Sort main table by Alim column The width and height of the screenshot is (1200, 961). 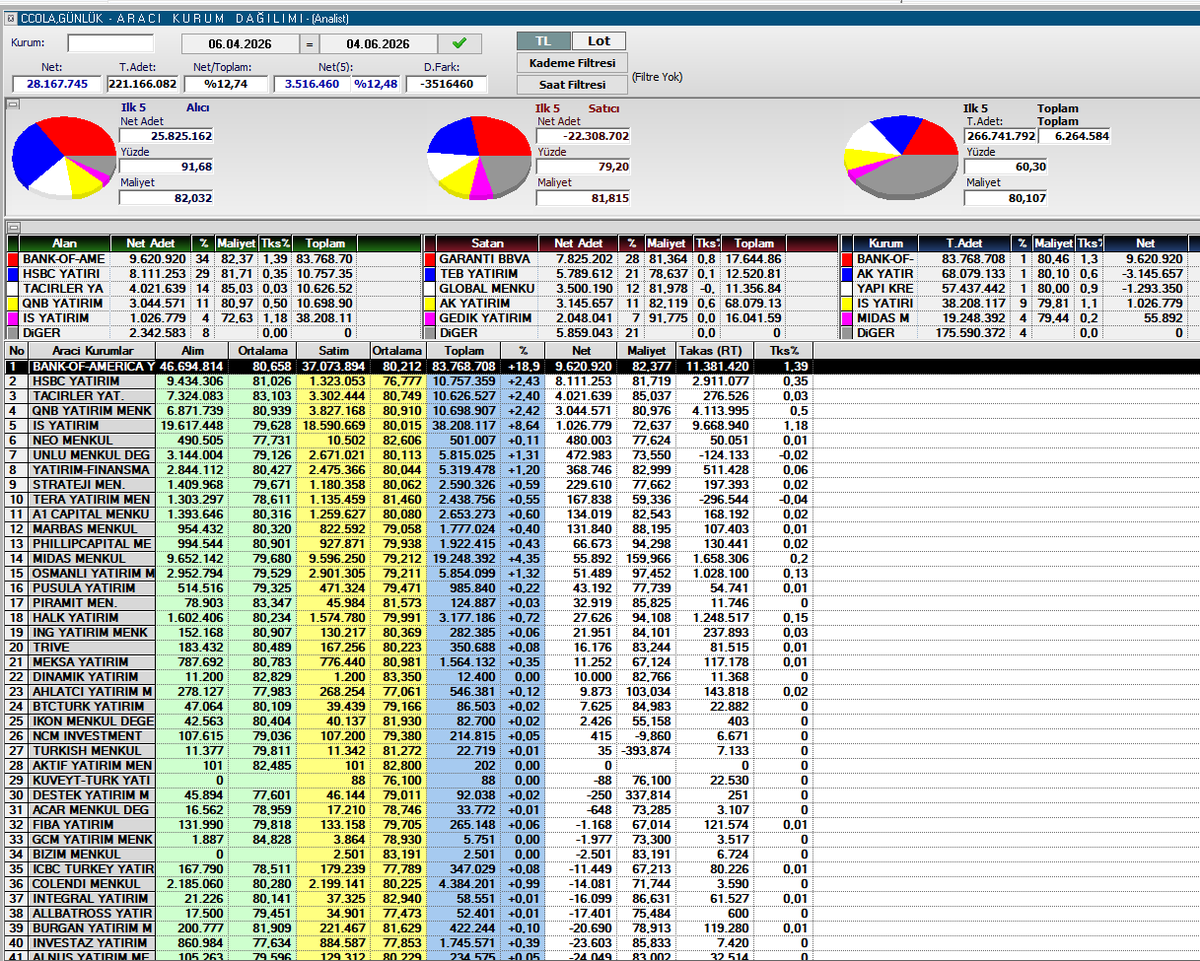[x=191, y=351]
